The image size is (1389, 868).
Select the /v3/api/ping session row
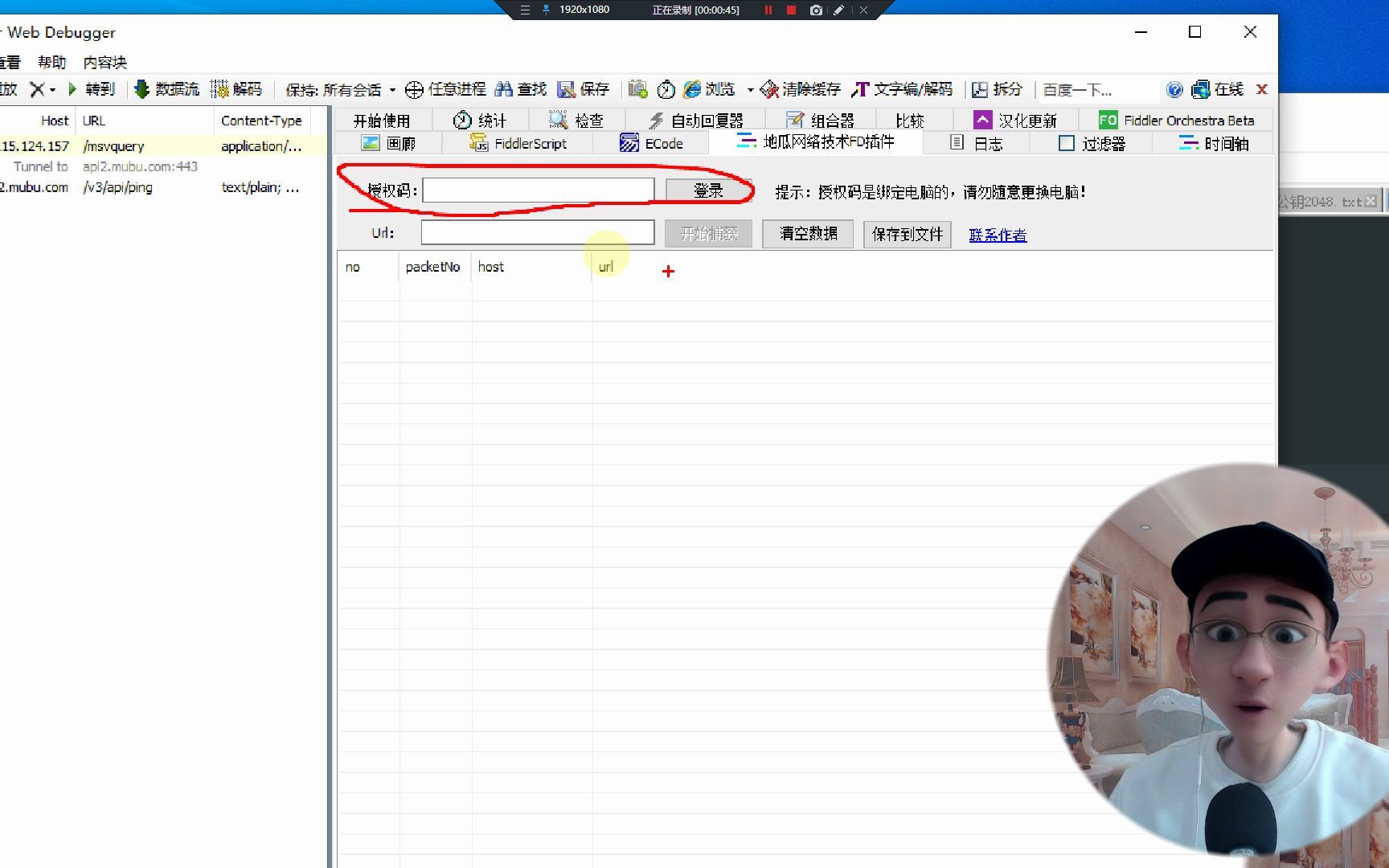[x=163, y=187]
